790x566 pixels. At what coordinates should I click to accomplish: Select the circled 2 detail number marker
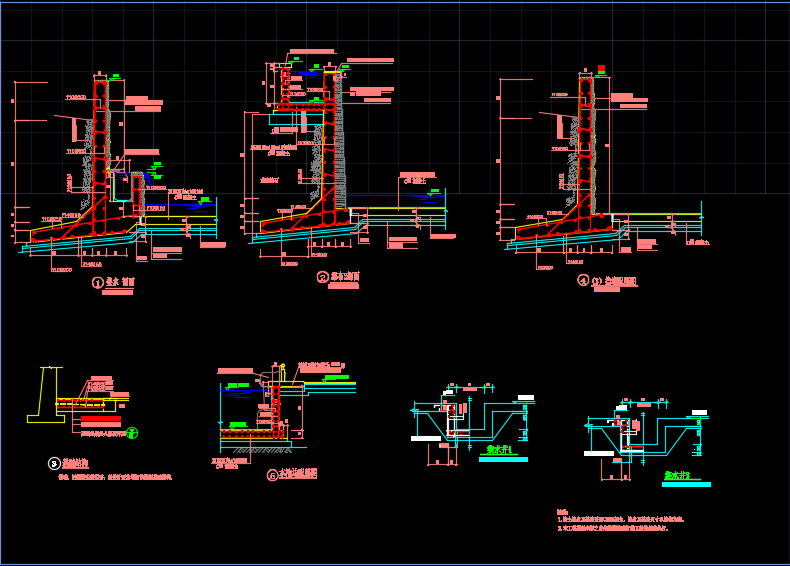(322, 277)
